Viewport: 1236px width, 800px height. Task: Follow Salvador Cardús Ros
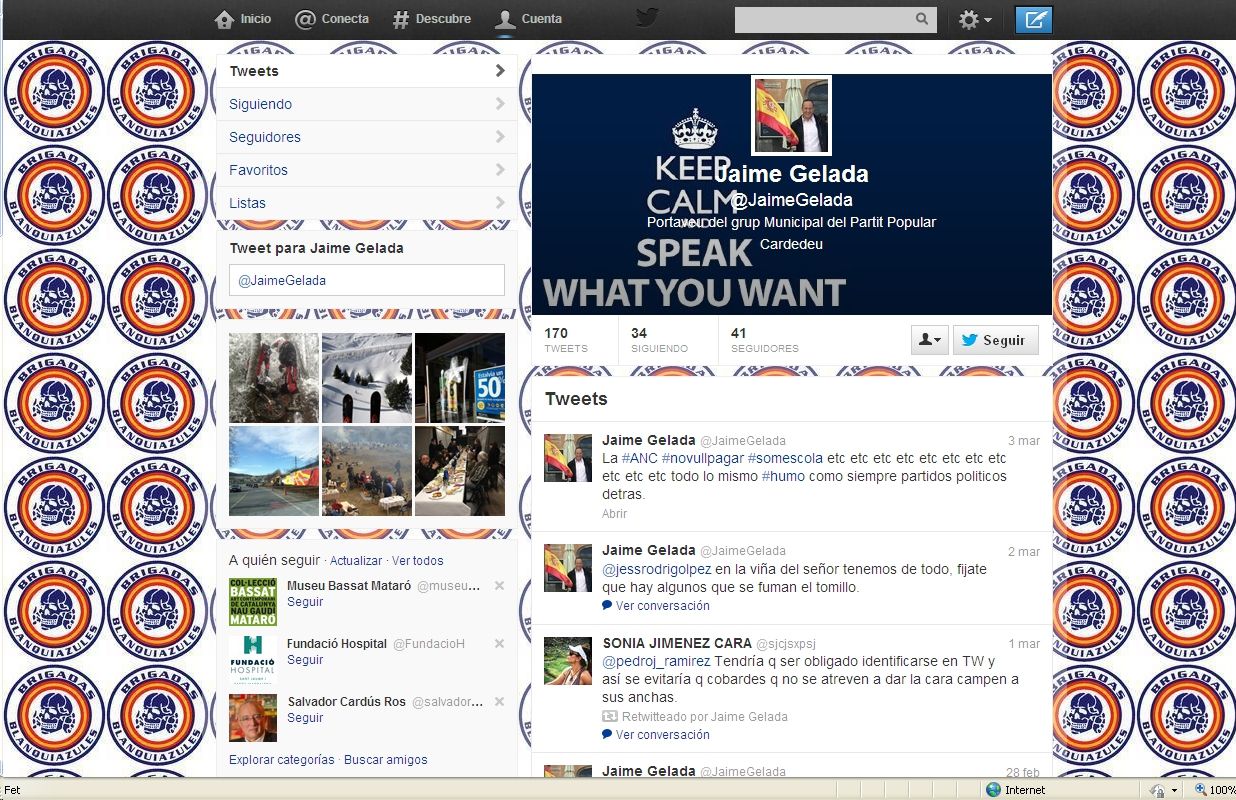tap(305, 718)
